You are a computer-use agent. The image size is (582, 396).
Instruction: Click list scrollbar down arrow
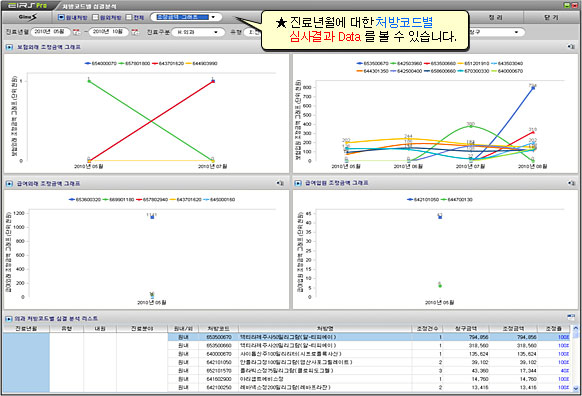576,388
